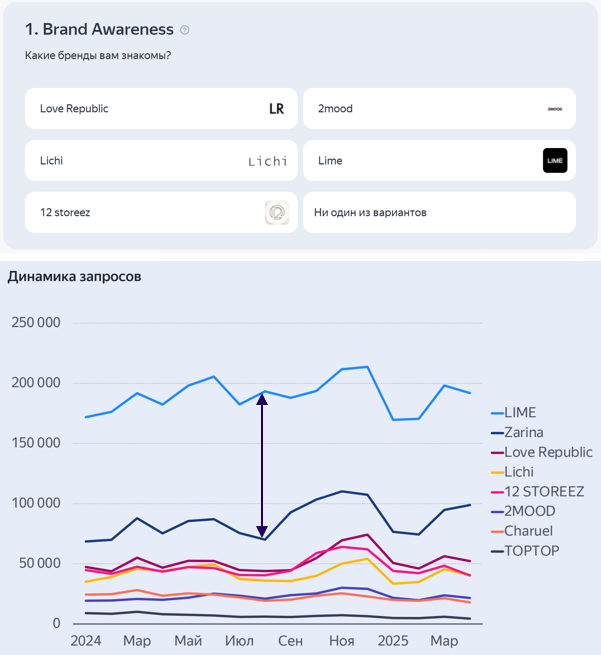Screen dimensions: 601x655
Task: Click the help icon beside Brand Awareness
Action: pos(185,31)
